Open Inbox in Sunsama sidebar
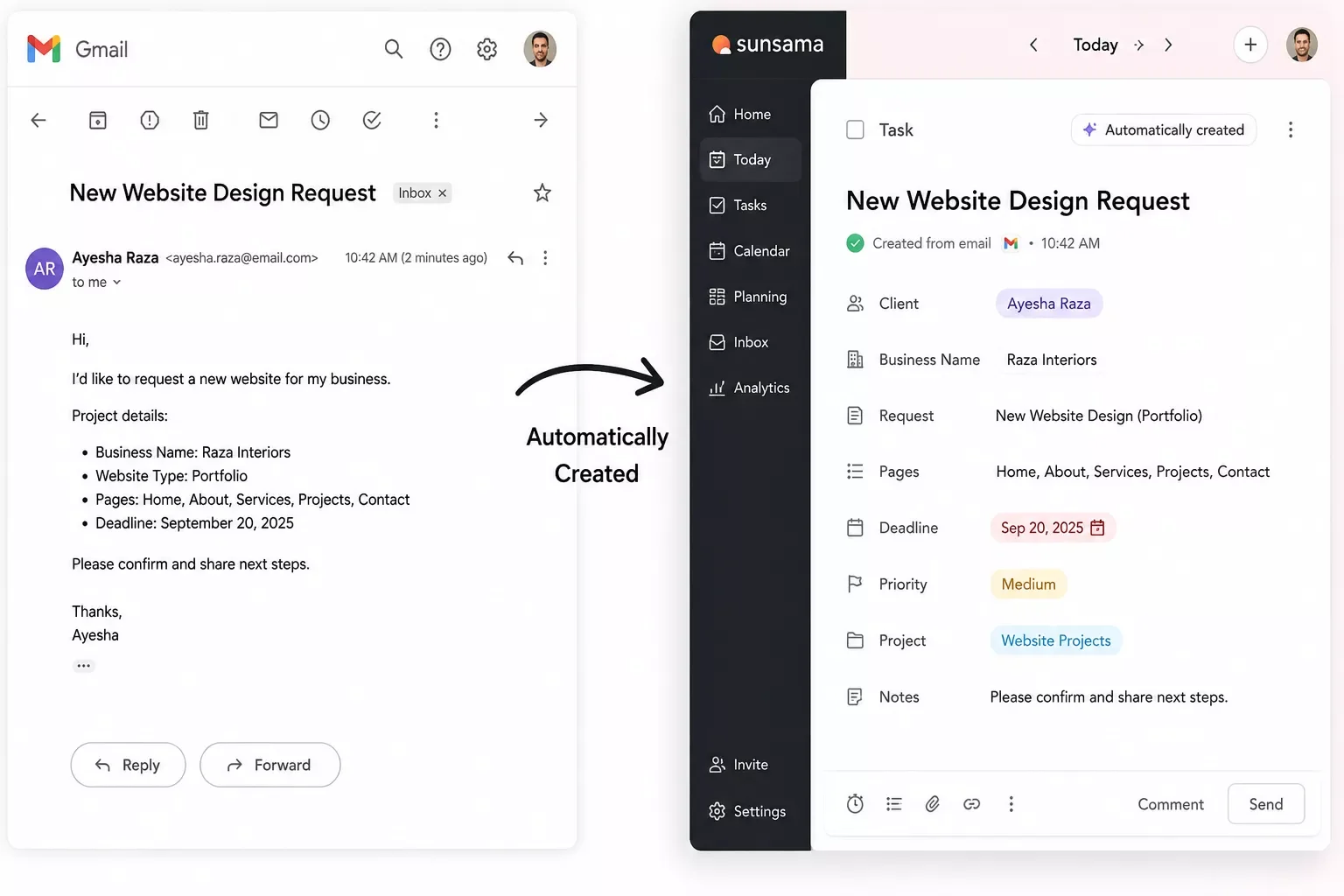Screen dimensions: 1344x896 (751, 342)
